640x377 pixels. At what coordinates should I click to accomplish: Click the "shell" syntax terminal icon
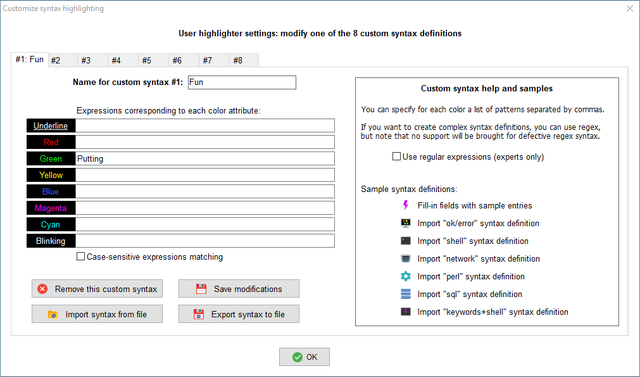point(405,241)
